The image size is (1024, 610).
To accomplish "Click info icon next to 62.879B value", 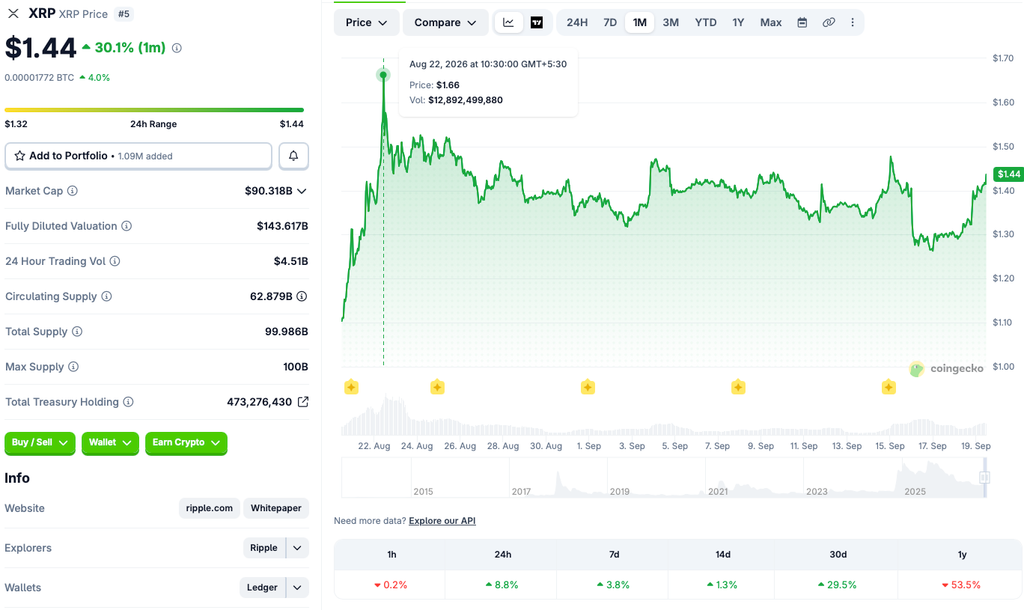I will pos(302,297).
